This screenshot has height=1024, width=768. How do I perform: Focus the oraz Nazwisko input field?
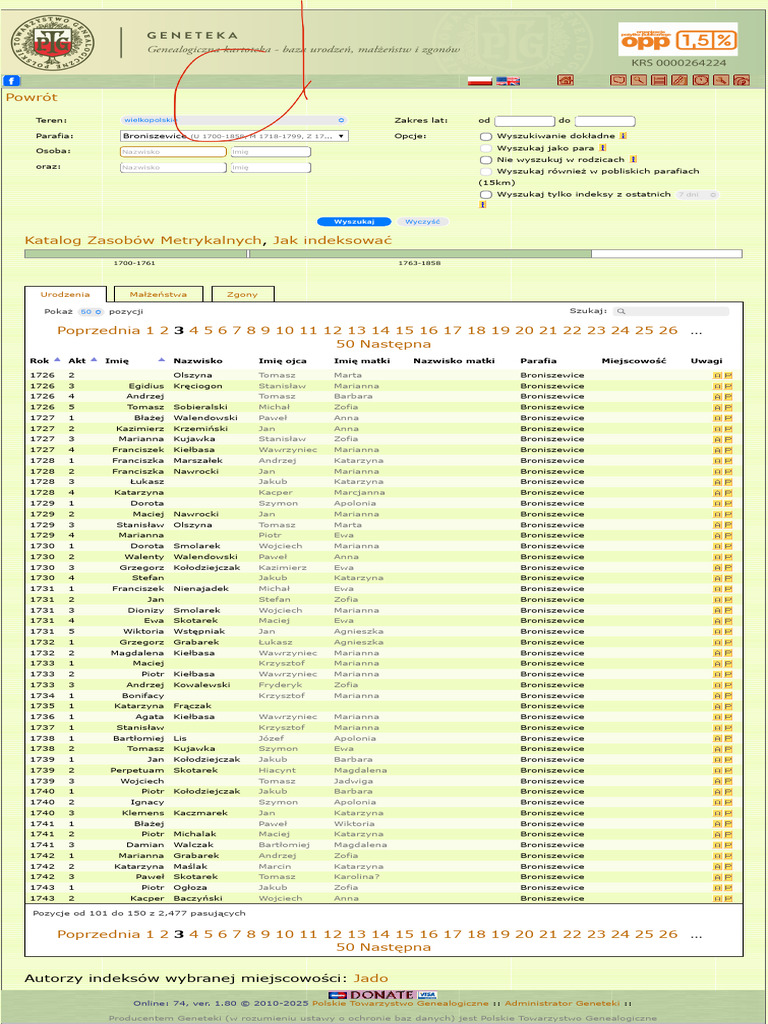(x=173, y=167)
